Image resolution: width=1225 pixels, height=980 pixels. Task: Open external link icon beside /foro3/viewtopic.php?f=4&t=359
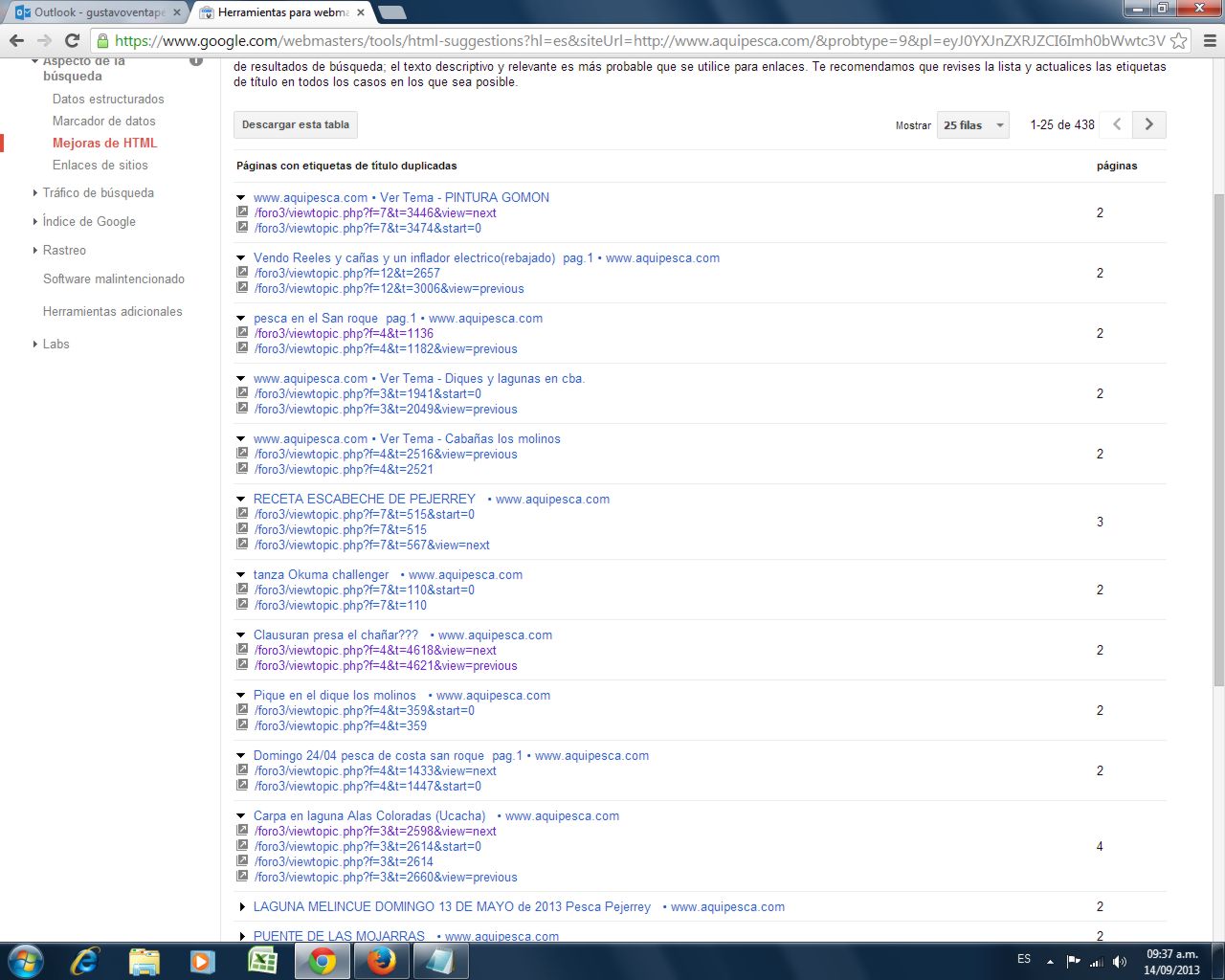tap(242, 725)
